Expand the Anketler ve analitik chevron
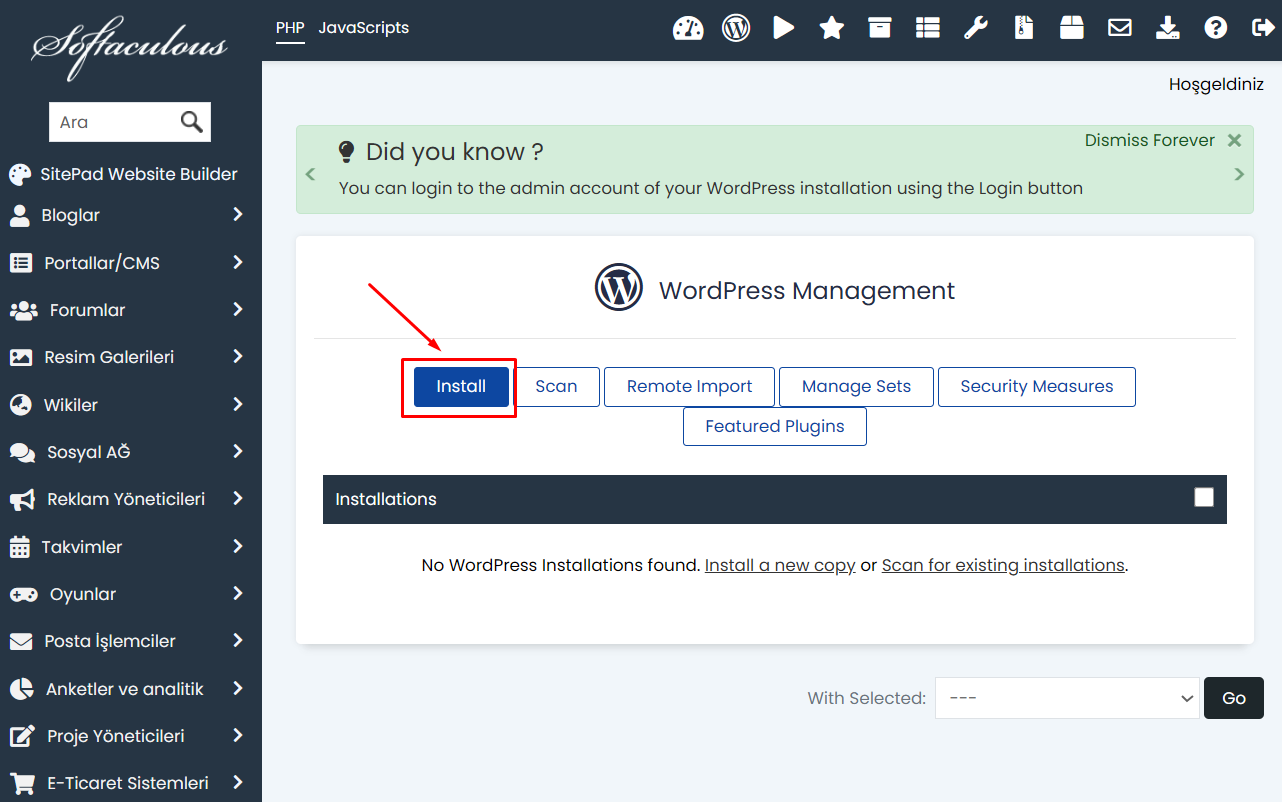 238,689
